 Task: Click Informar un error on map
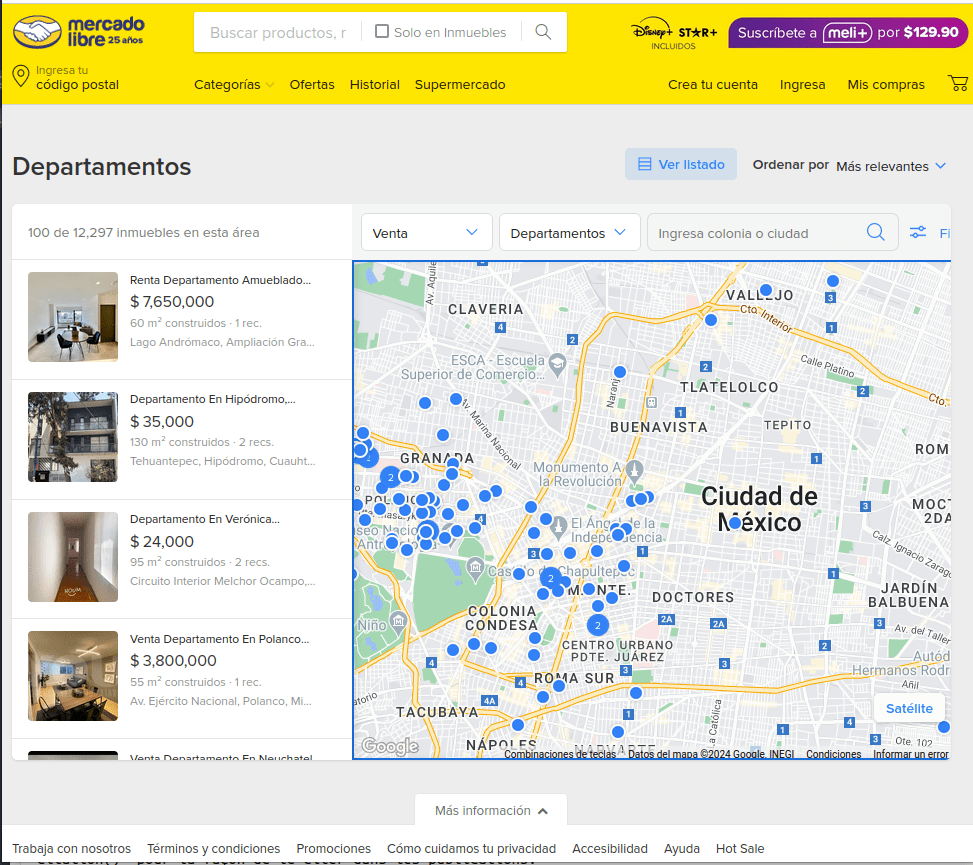click(910, 754)
